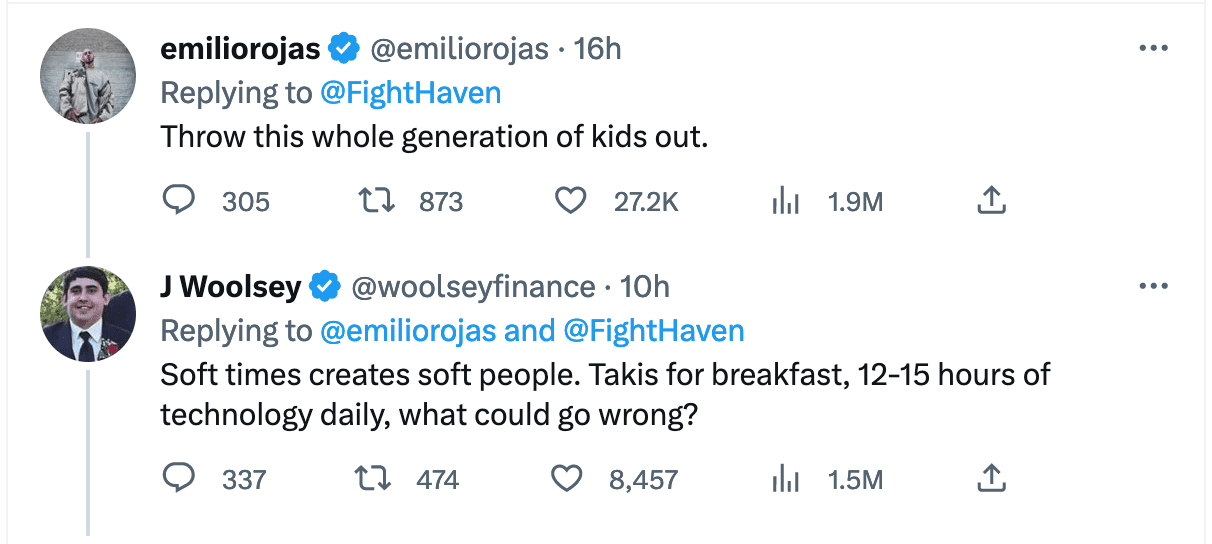Viewport: 1212px width, 544px height.
Task: Click the J Woolsey display name
Action: [231, 287]
